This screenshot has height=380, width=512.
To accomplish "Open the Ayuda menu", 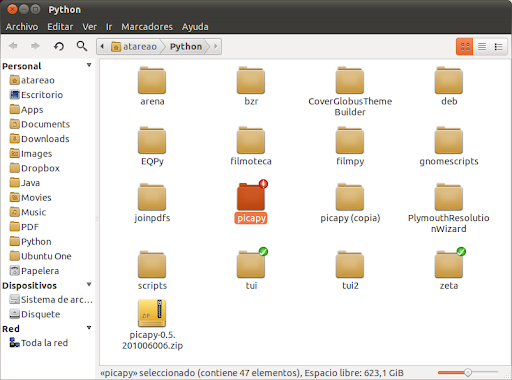I will (x=195, y=27).
